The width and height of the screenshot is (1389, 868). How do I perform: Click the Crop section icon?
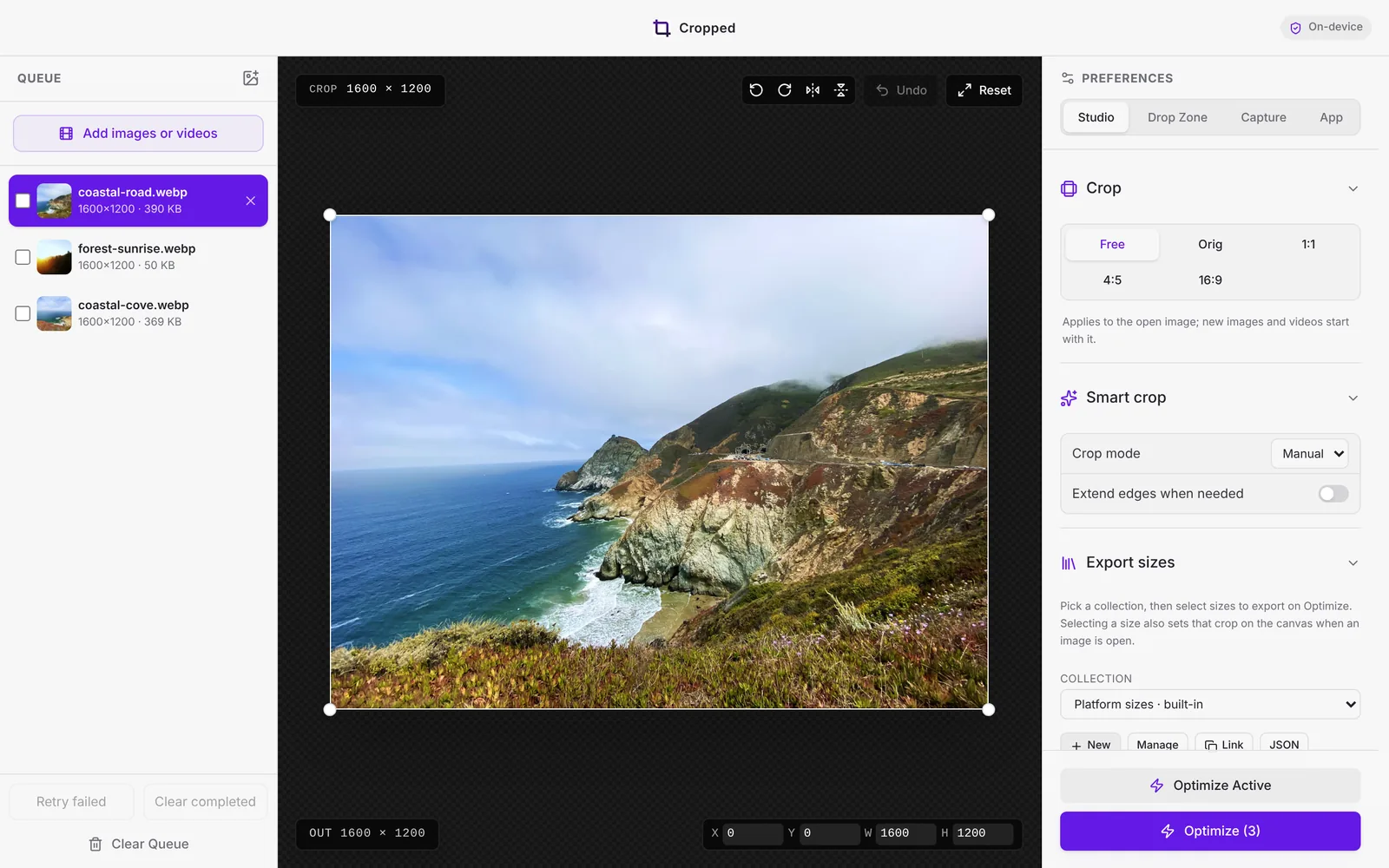coord(1069,188)
